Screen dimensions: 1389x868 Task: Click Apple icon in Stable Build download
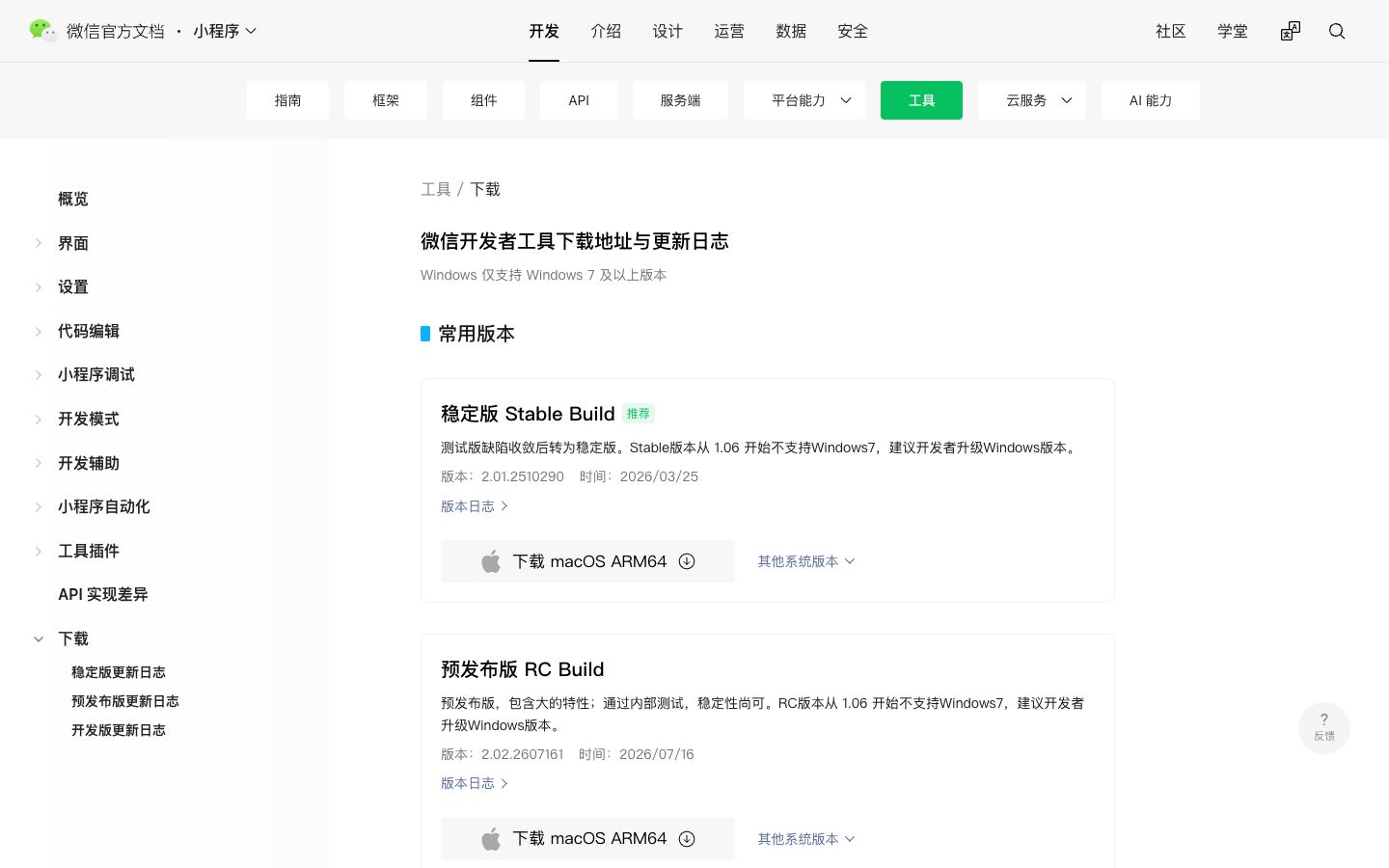(491, 561)
